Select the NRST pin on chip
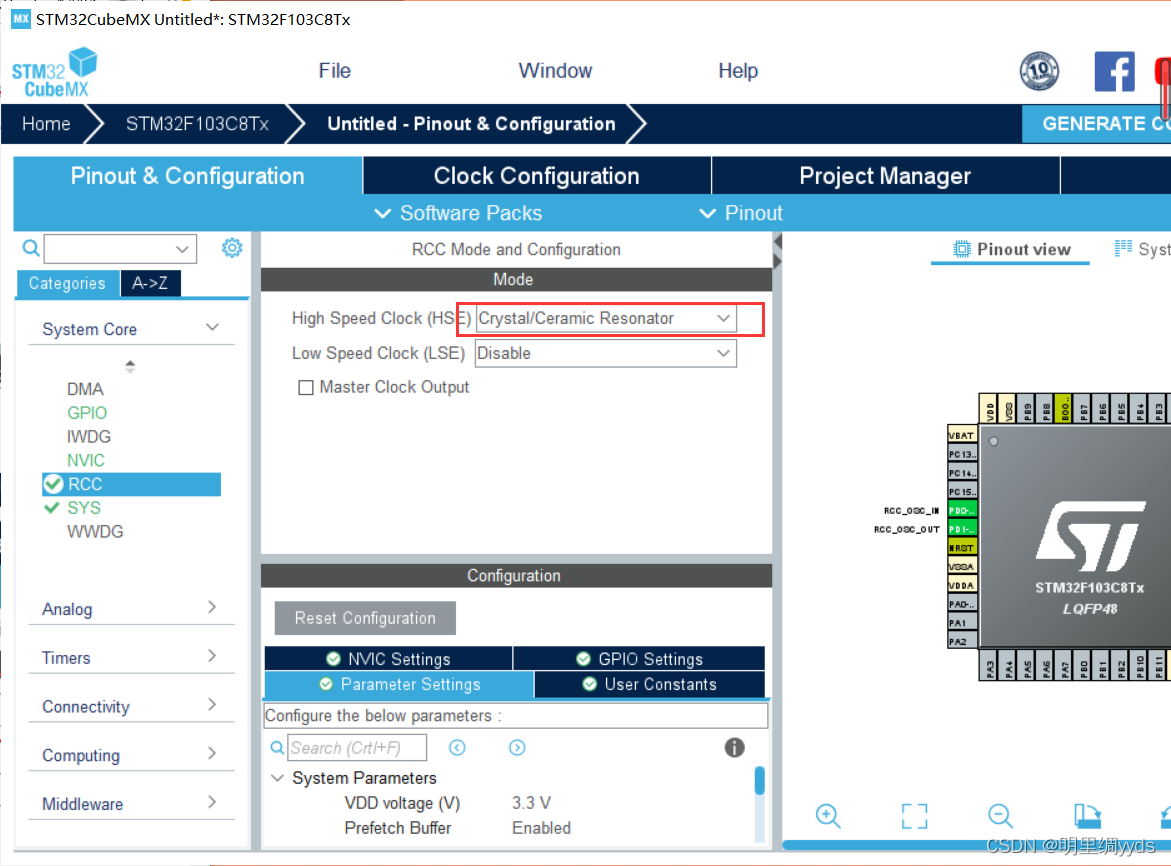1171x866 pixels. point(962,548)
